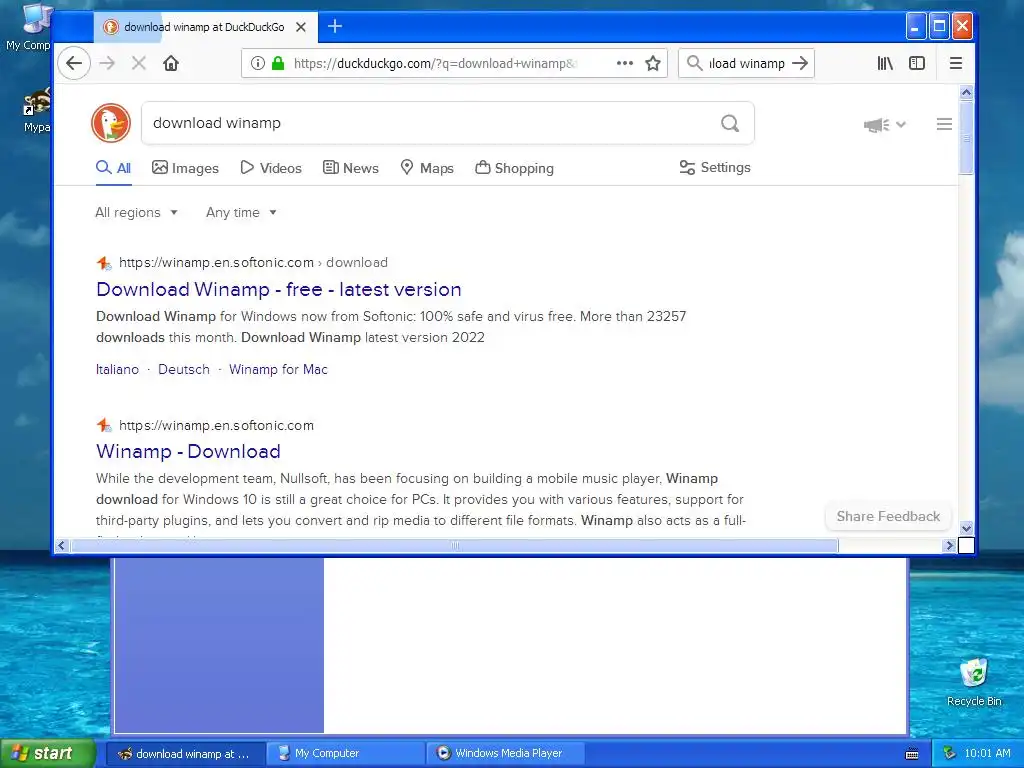Click the Winamp for Mac sitelink
Viewport: 1024px width, 768px height.
pos(278,370)
